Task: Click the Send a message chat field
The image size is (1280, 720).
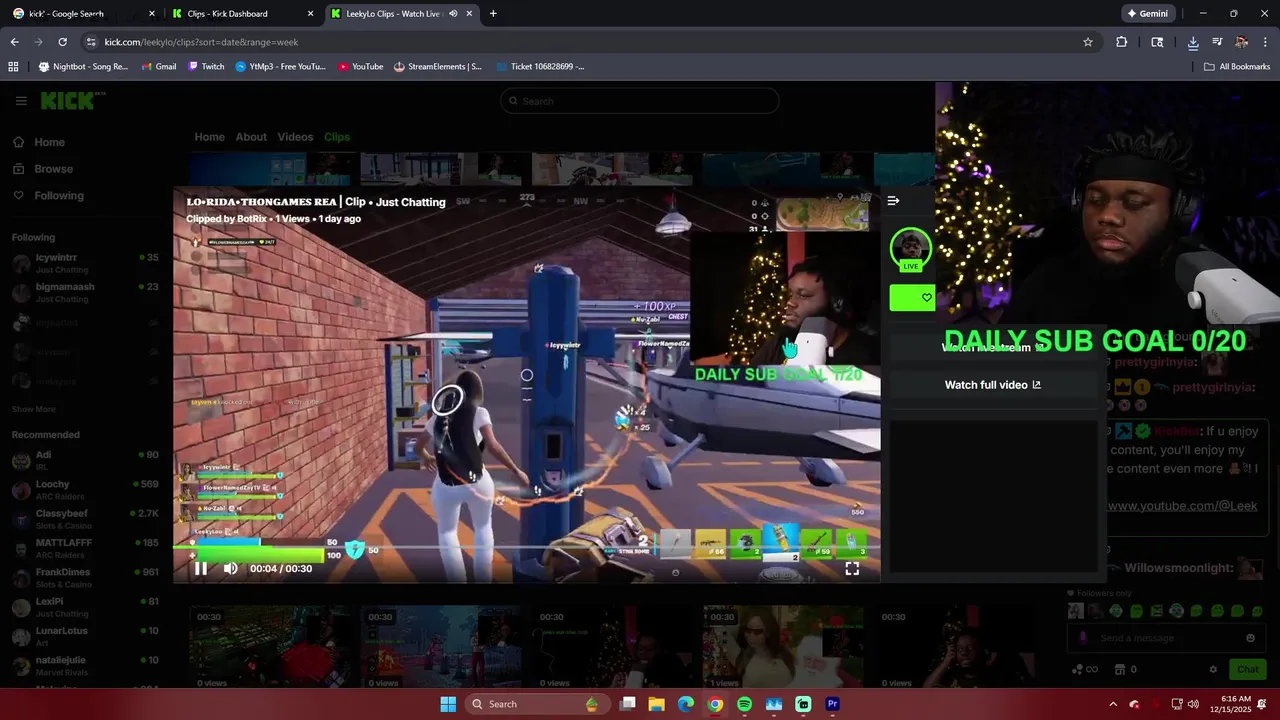Action: tap(1165, 638)
